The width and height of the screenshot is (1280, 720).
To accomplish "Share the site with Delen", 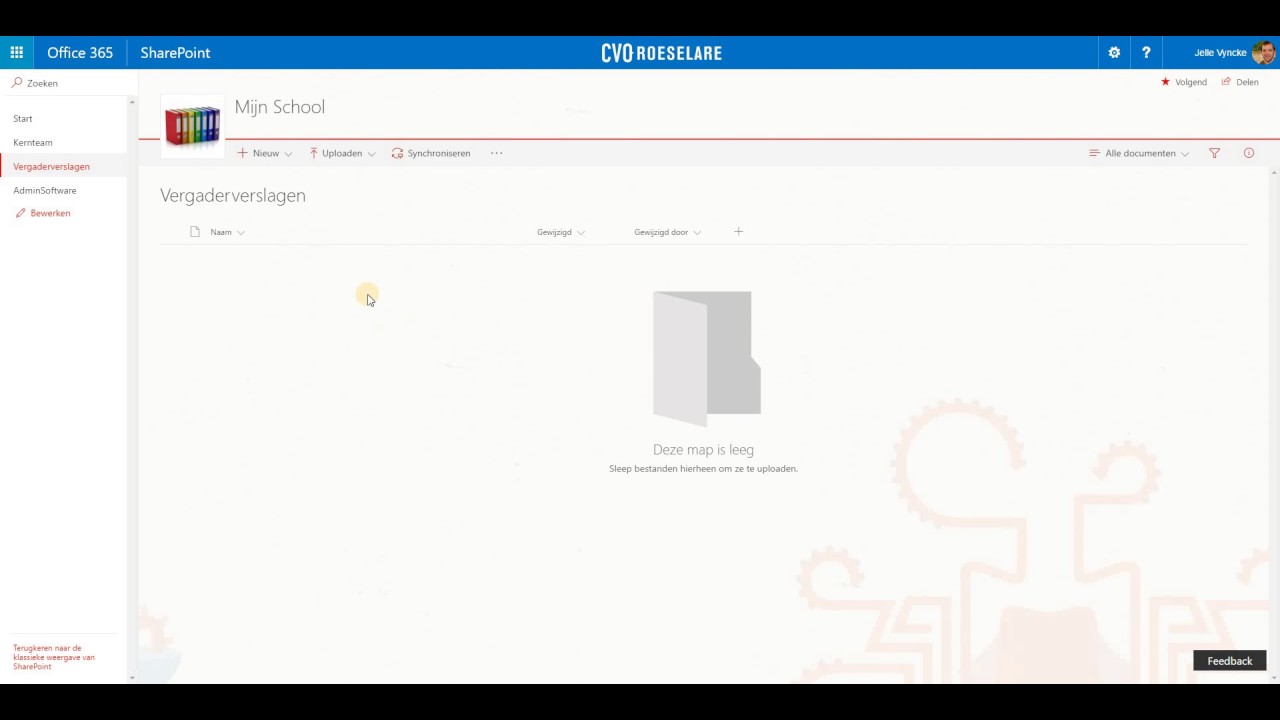I will 1240,82.
